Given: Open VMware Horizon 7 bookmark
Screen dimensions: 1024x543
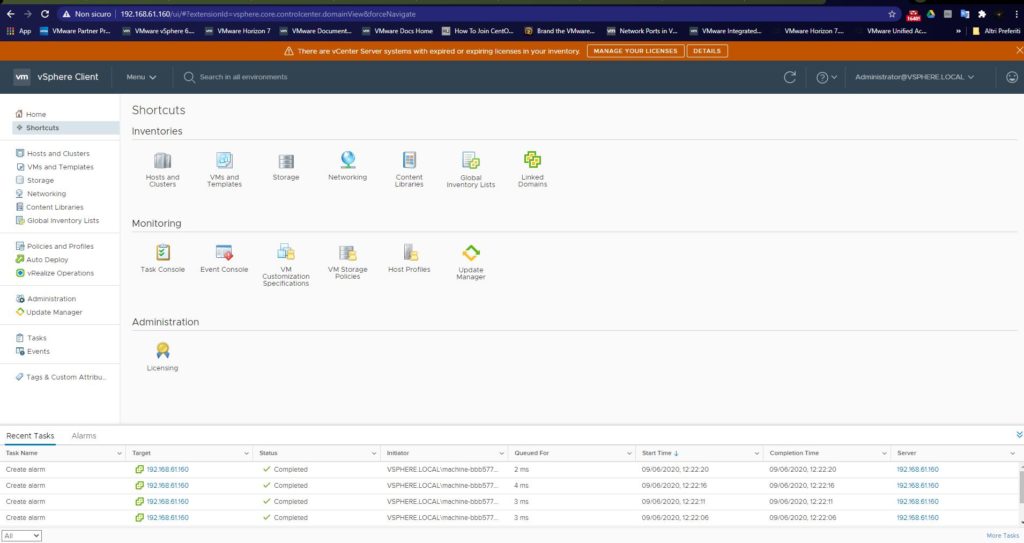Looking at the screenshot, I should pyautogui.click(x=237, y=31).
